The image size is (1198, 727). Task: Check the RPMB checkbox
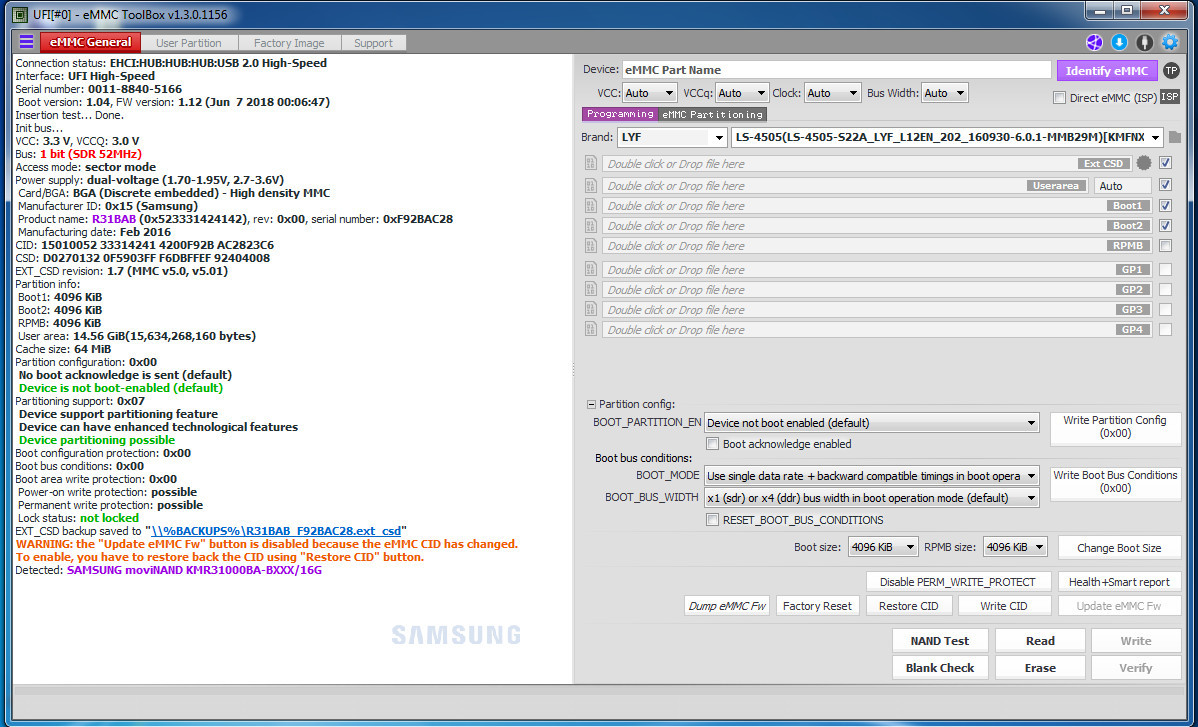point(1165,246)
